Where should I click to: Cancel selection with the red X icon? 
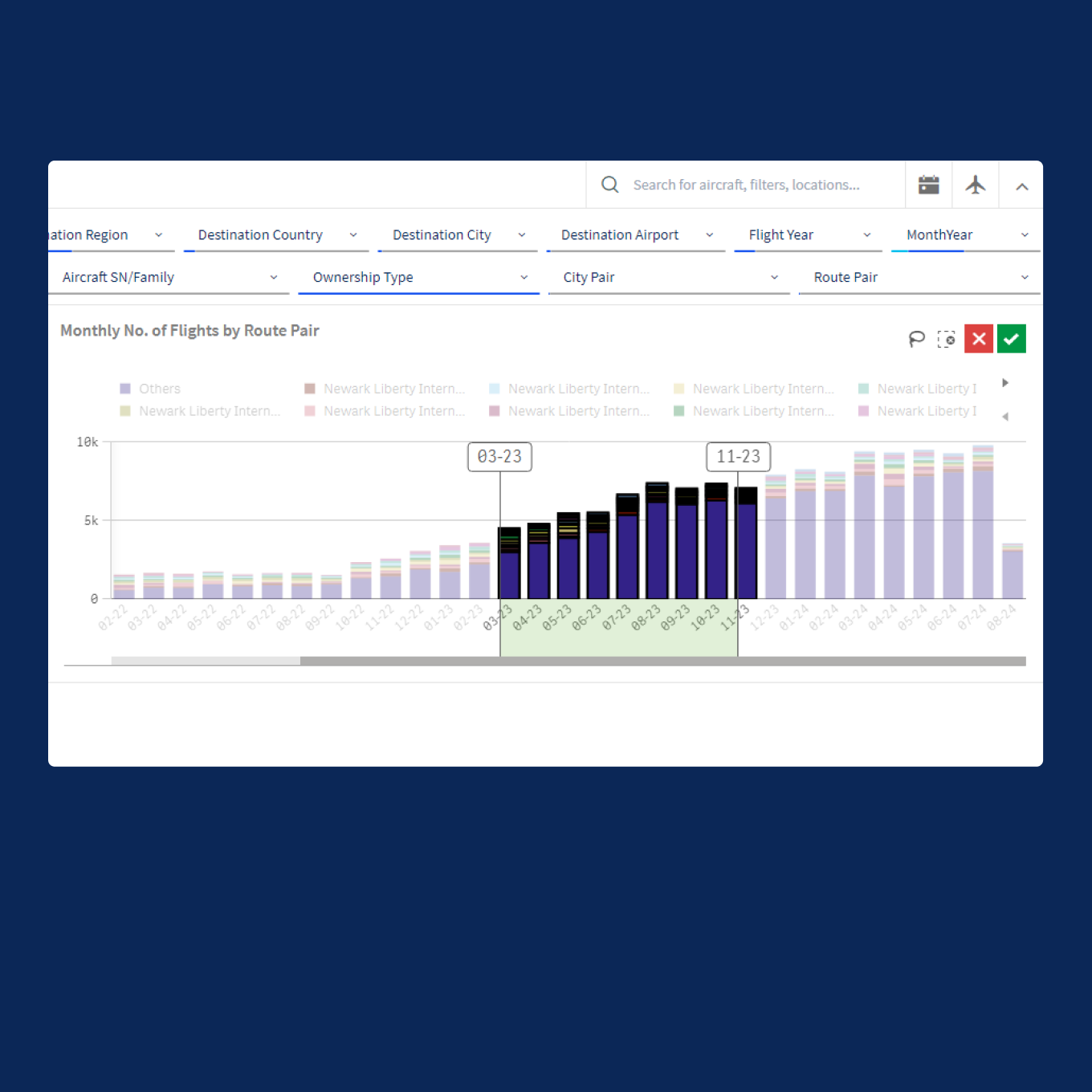(979, 338)
